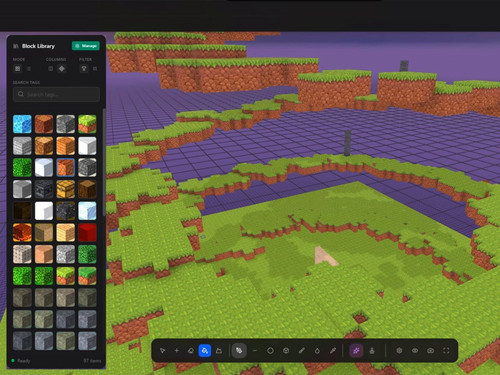Toggle the purple sparkle effect button

click(356, 351)
